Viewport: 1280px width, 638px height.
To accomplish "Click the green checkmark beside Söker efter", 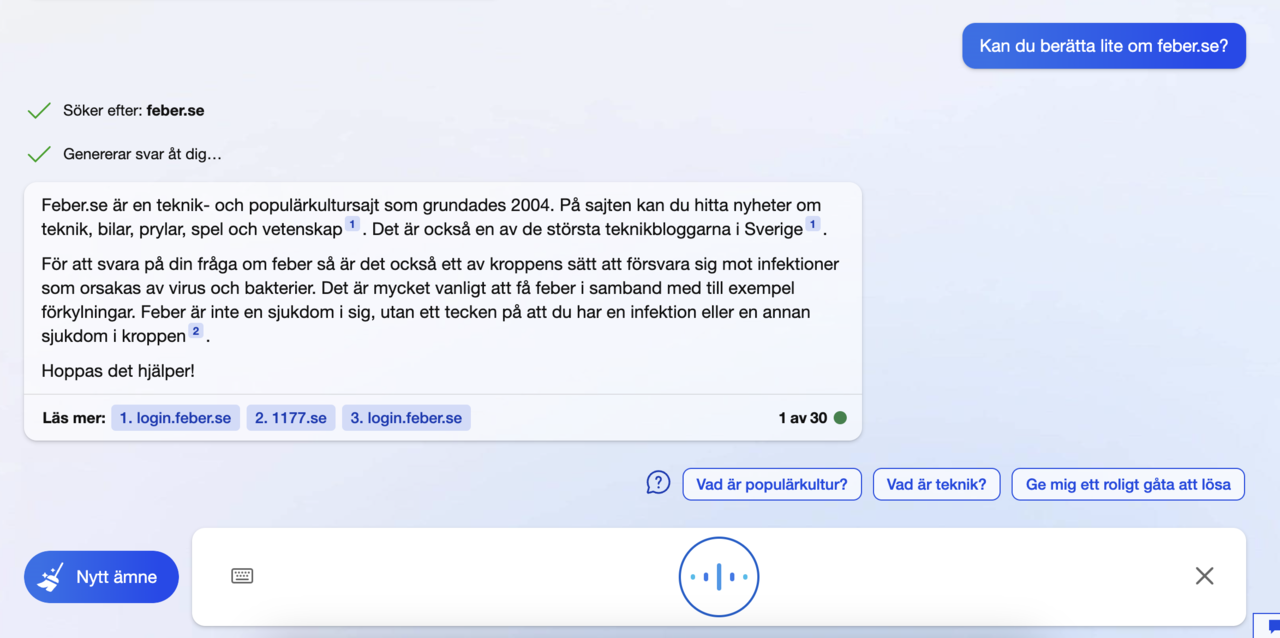I will click(38, 110).
